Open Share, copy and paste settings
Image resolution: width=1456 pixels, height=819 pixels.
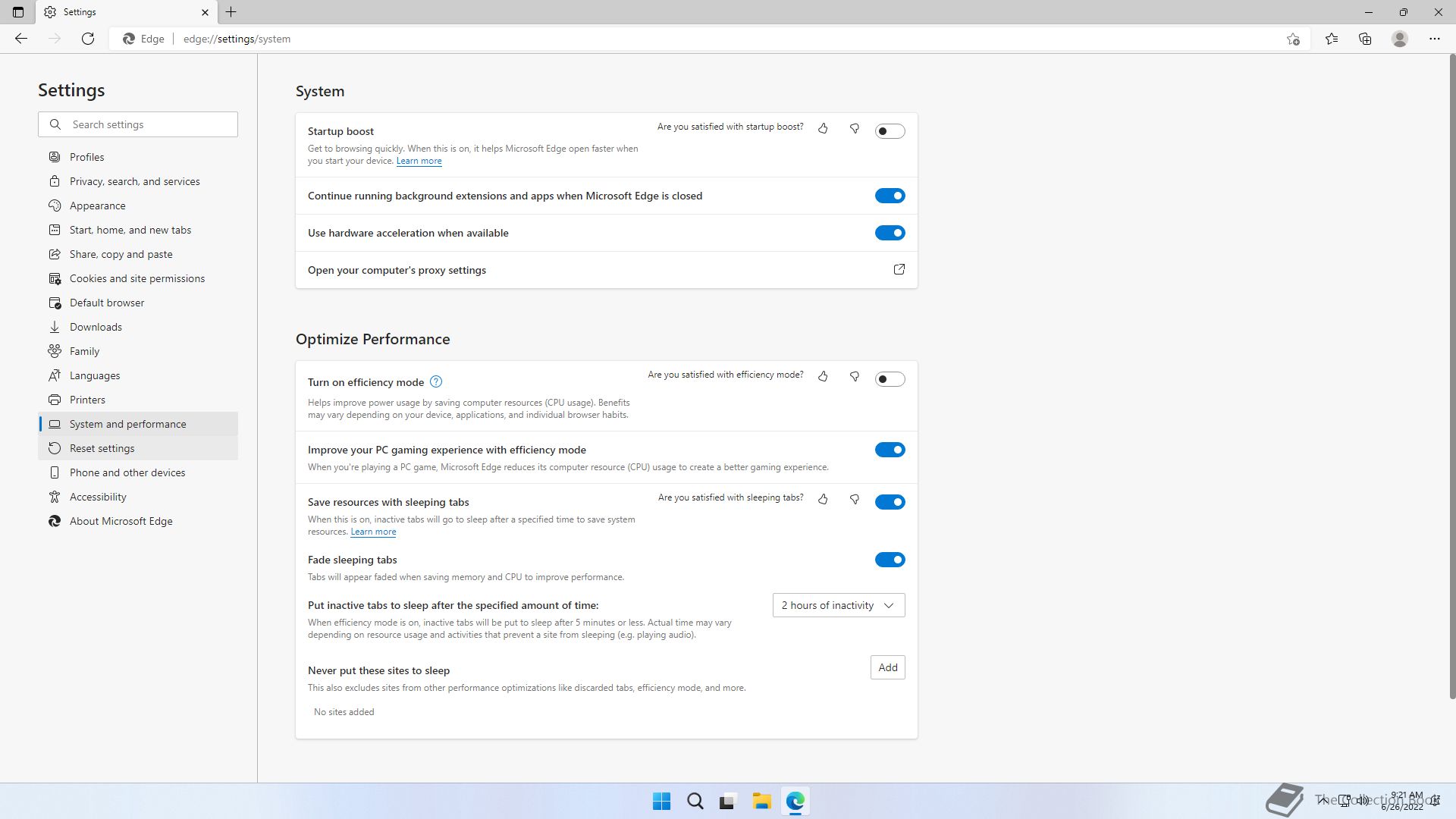138,254
